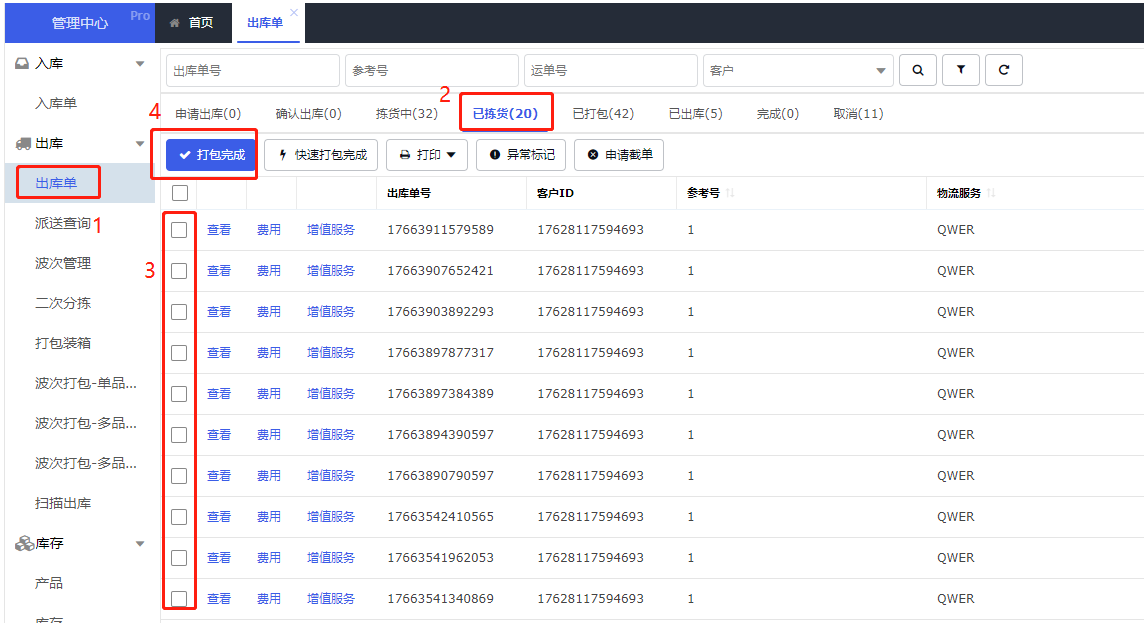The height and width of the screenshot is (623, 1144).
Task: Check the row for order 17663907652421
Action: tap(179, 271)
